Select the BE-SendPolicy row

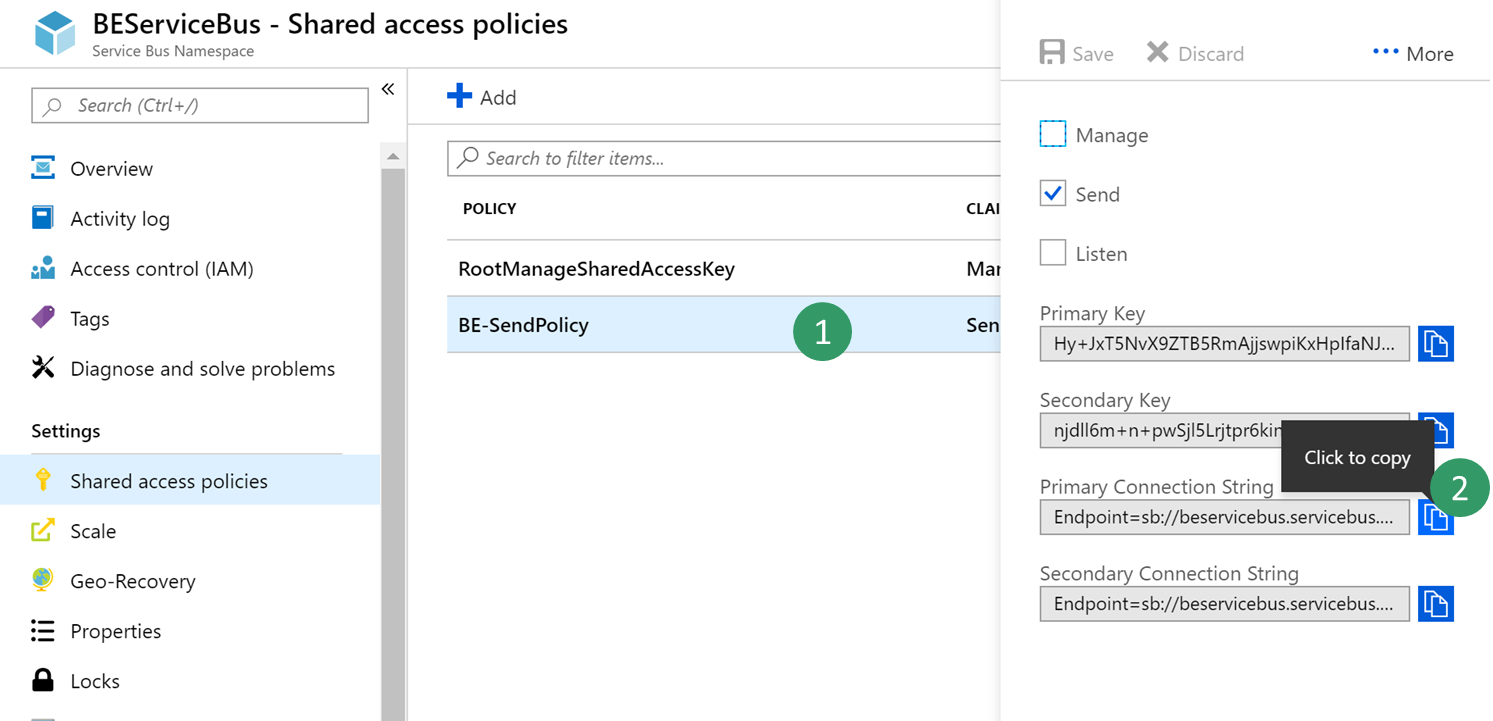pyautogui.click(x=724, y=325)
